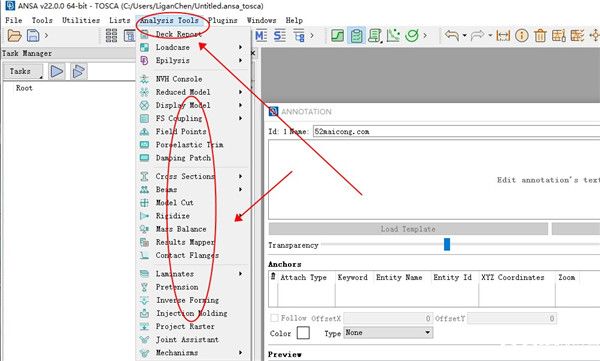Open the Lists menu
Viewport: 600px width, 361px height.
[x=119, y=20]
